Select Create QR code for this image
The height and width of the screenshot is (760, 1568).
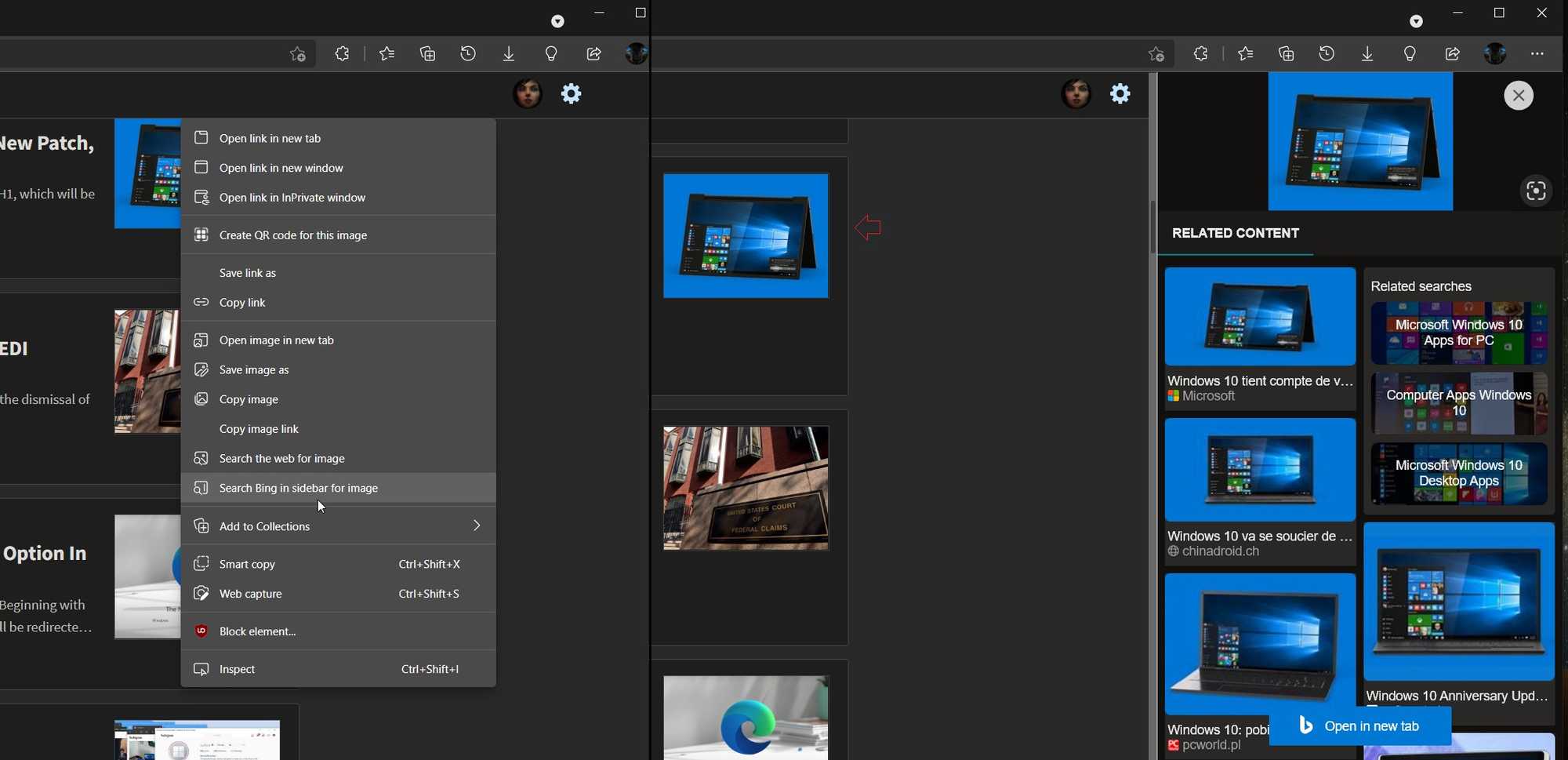tap(339, 235)
